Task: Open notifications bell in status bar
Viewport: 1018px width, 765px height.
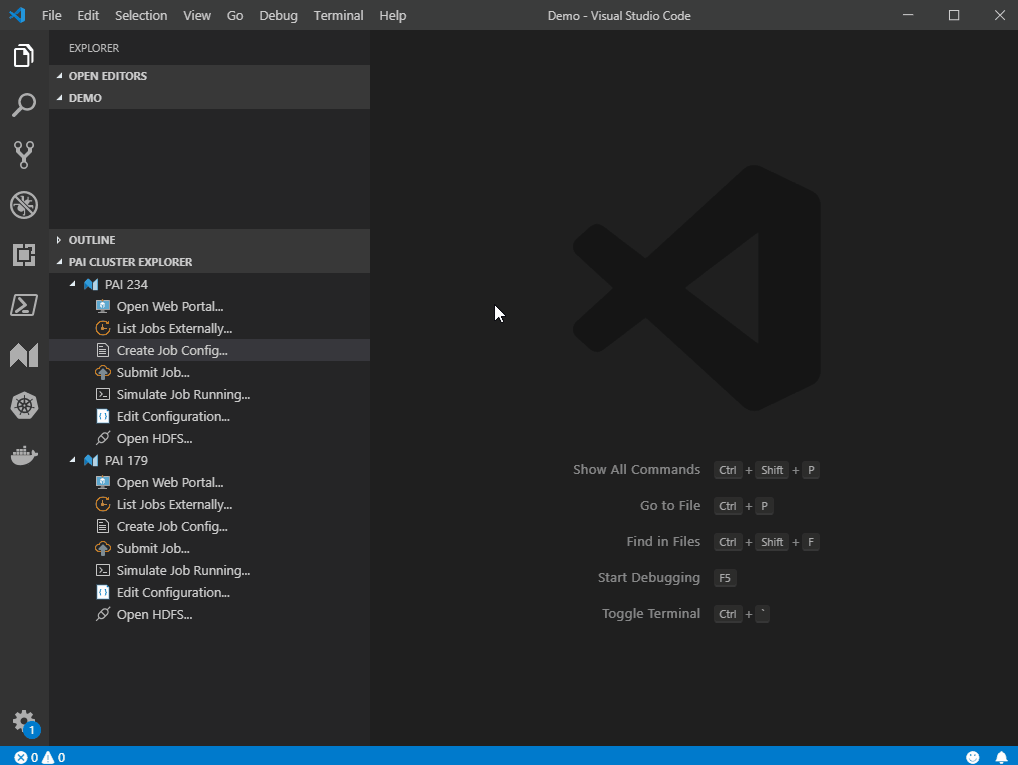Action: click(x=1002, y=757)
